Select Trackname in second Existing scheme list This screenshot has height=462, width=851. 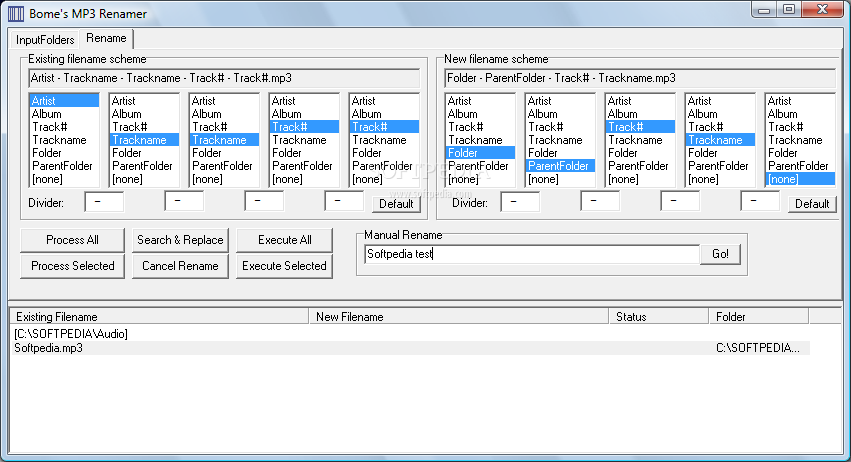pyautogui.click(x=144, y=140)
